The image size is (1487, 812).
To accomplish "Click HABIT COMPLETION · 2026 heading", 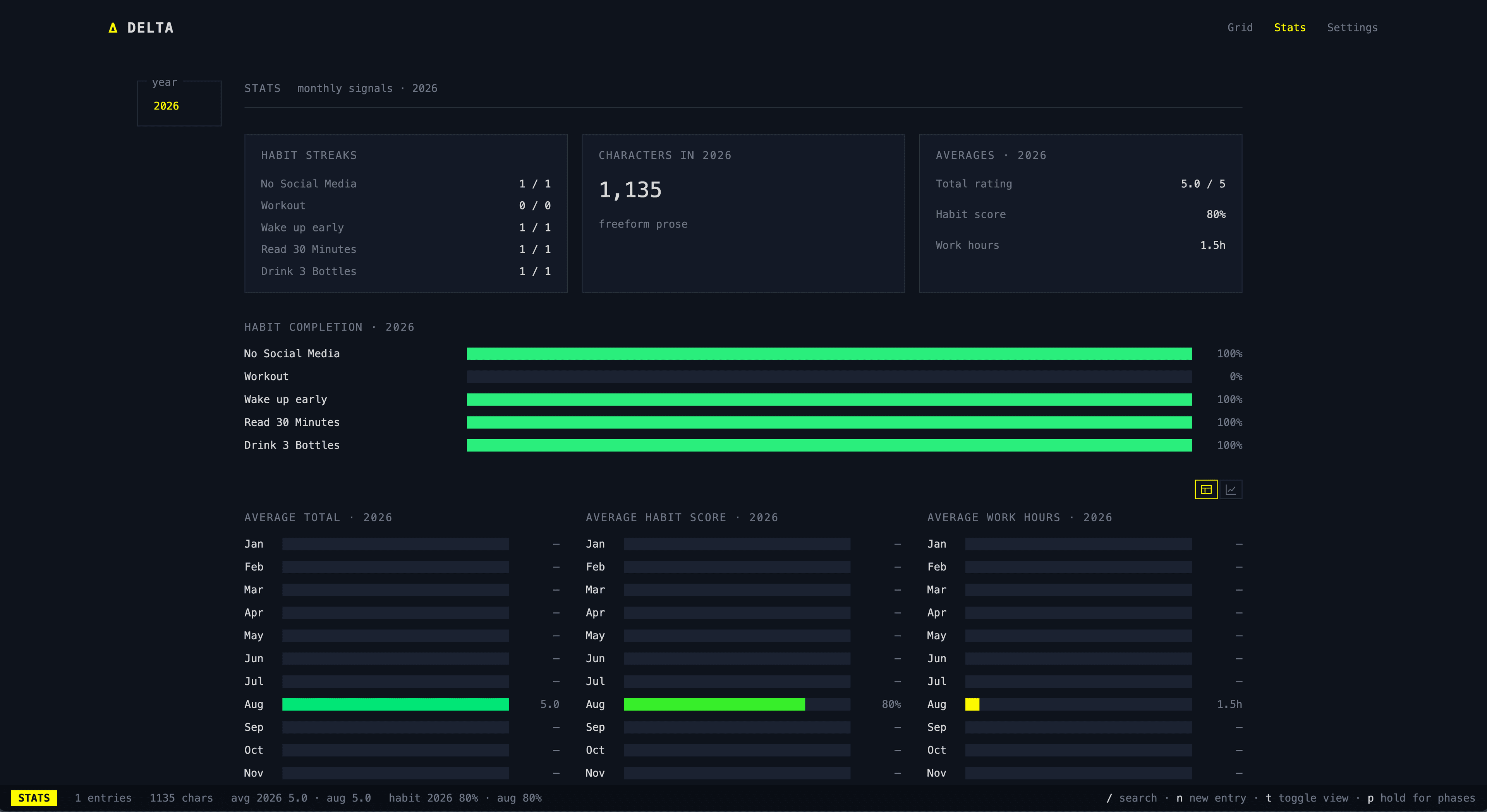I will click(329, 327).
